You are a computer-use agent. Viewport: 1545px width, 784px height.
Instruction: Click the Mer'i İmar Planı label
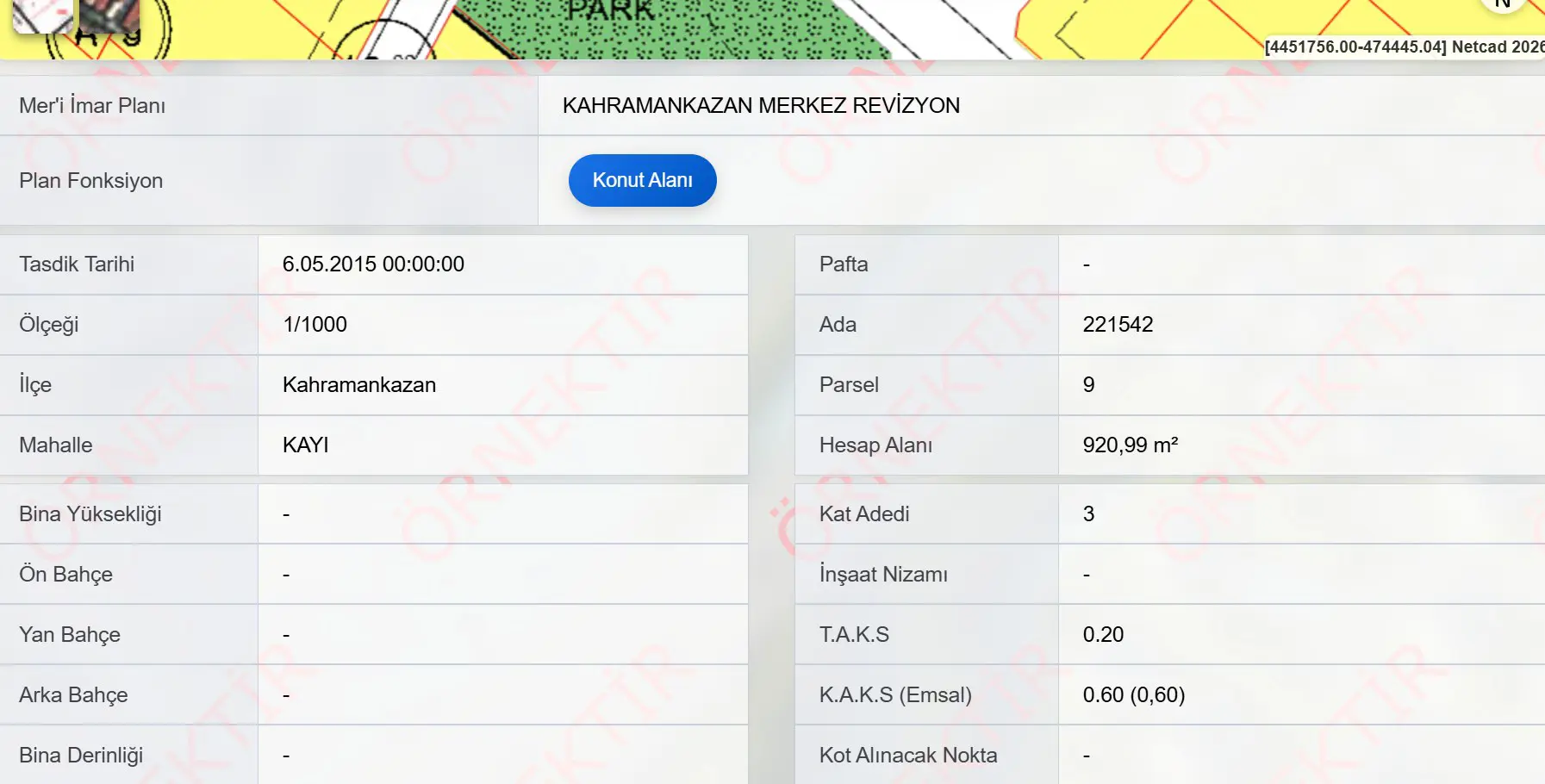point(92,105)
